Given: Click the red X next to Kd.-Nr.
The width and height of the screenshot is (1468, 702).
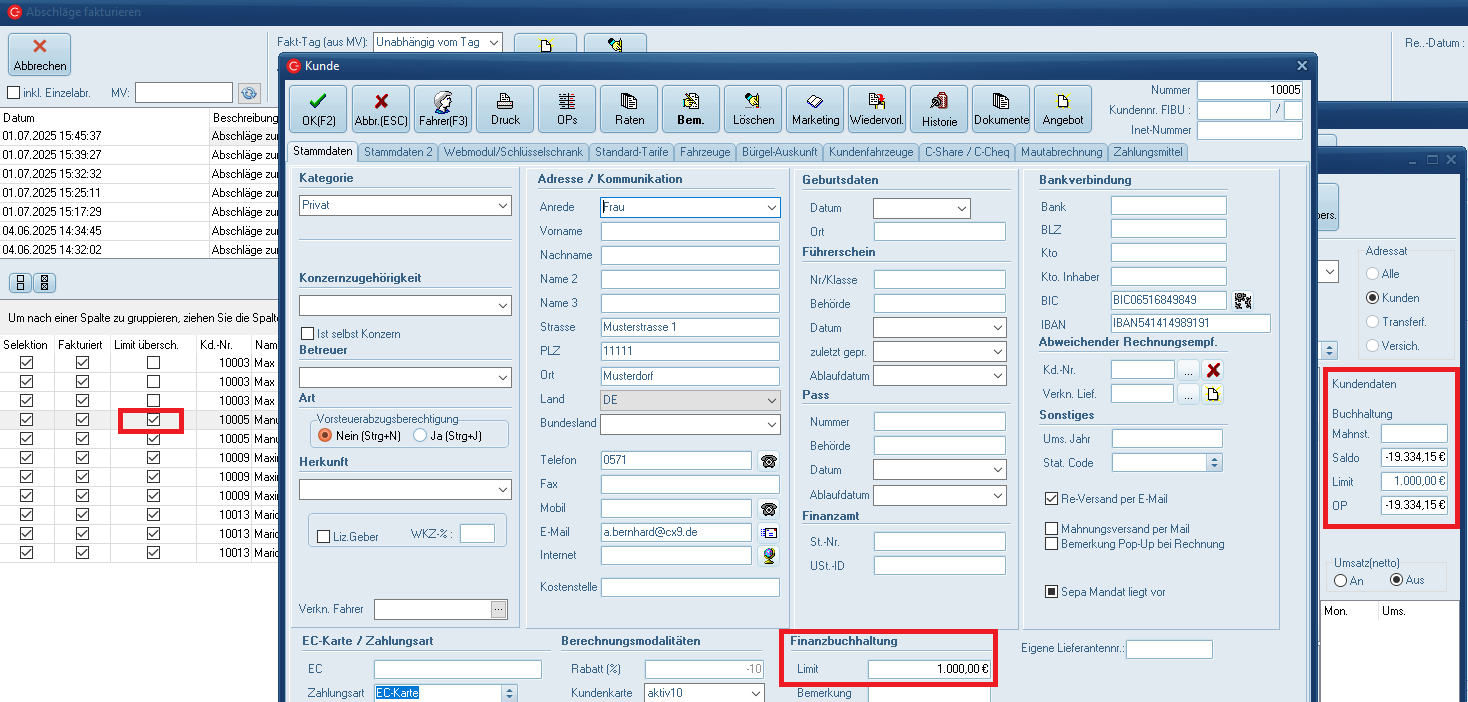Looking at the screenshot, I should [x=1212, y=370].
